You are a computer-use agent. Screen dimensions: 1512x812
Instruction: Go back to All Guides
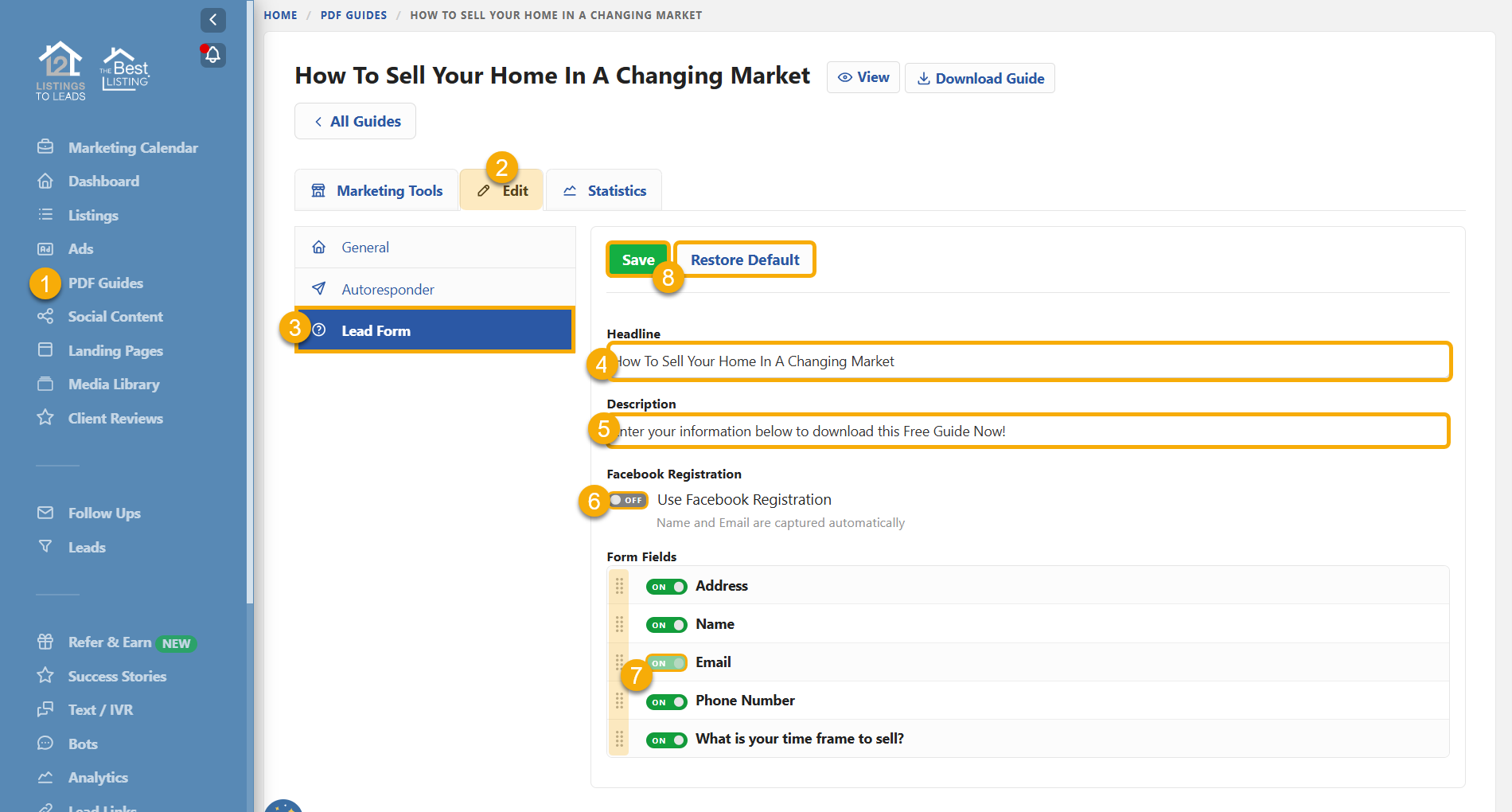click(x=355, y=122)
